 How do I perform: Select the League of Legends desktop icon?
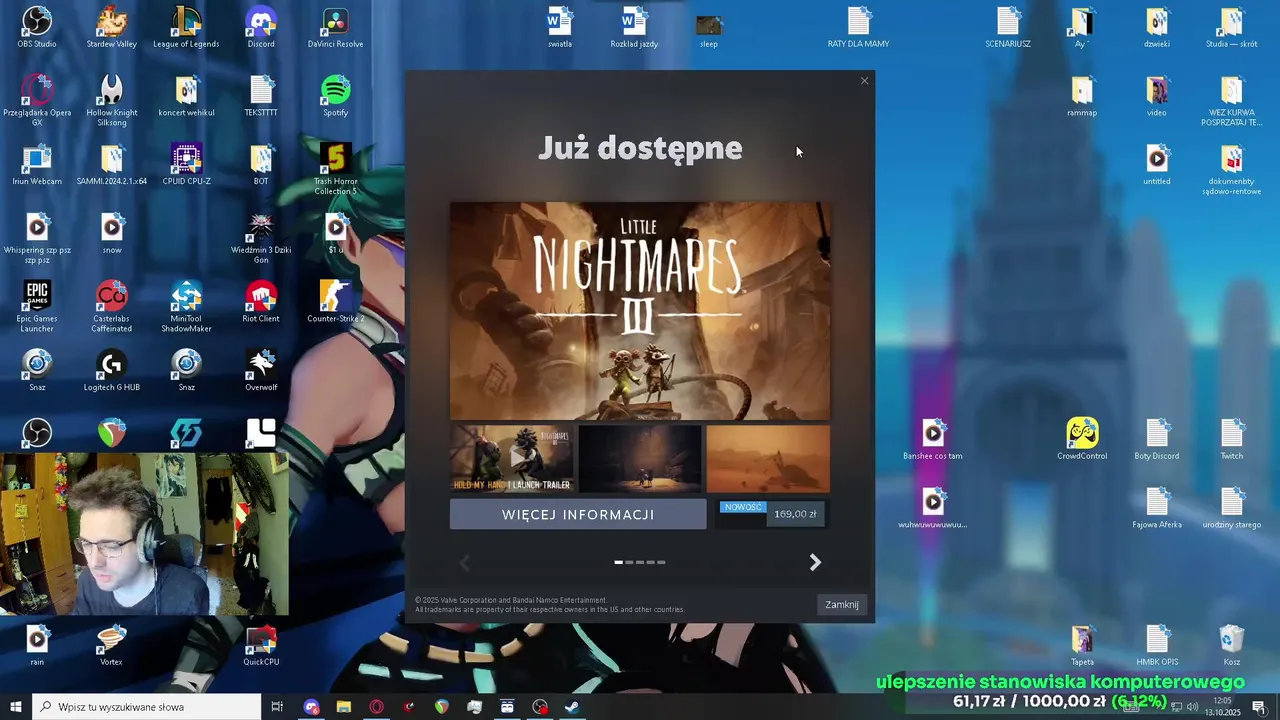(186, 27)
